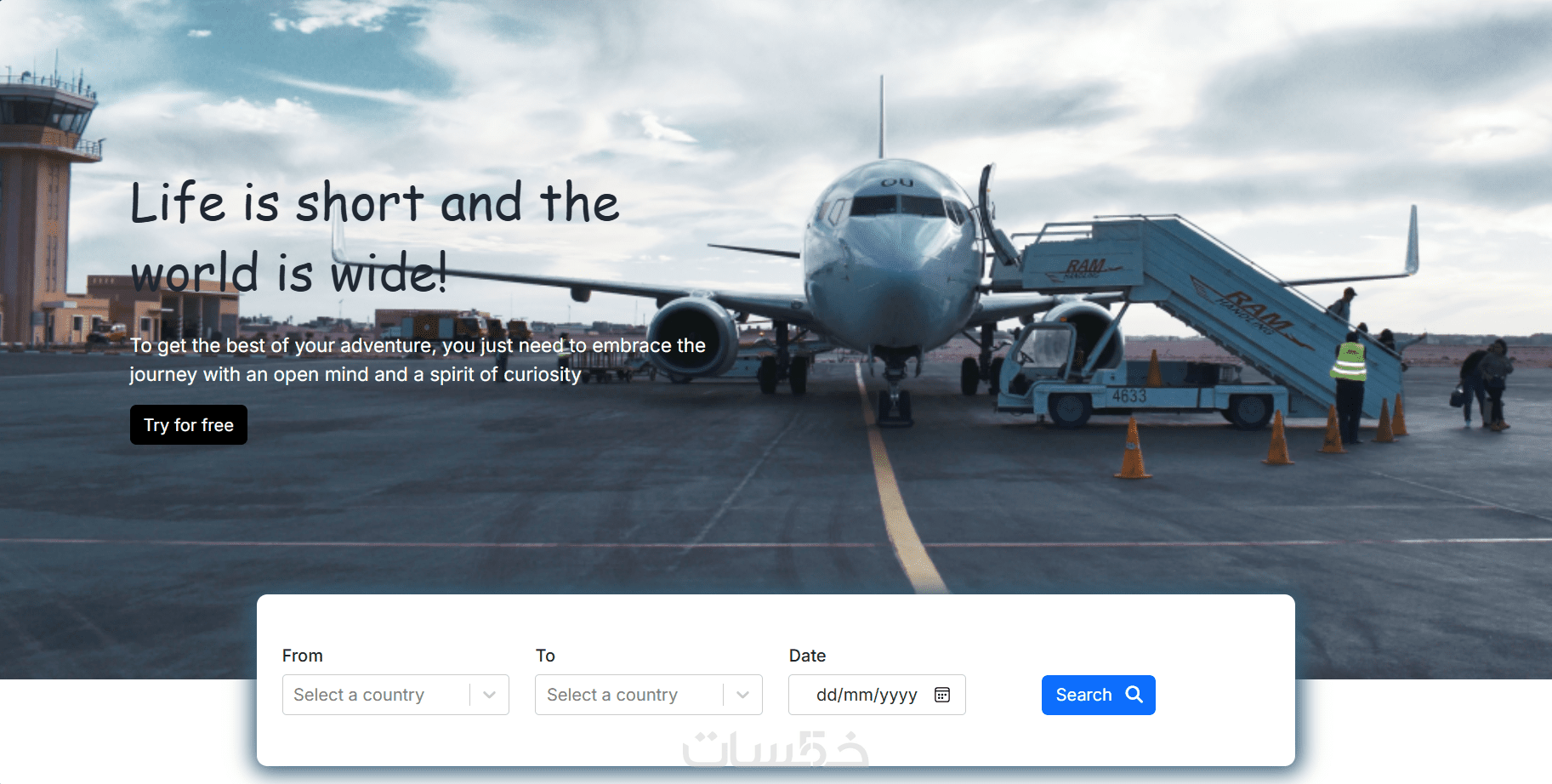Click the RAM boarding stairs in photo

(x=1208, y=306)
